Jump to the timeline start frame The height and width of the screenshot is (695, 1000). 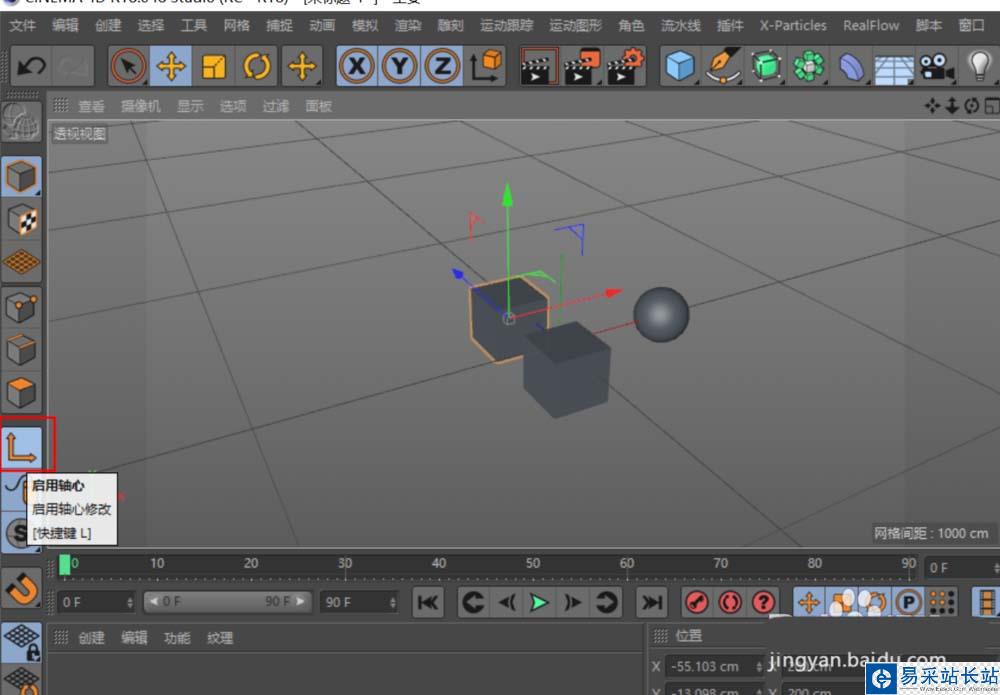(x=427, y=602)
